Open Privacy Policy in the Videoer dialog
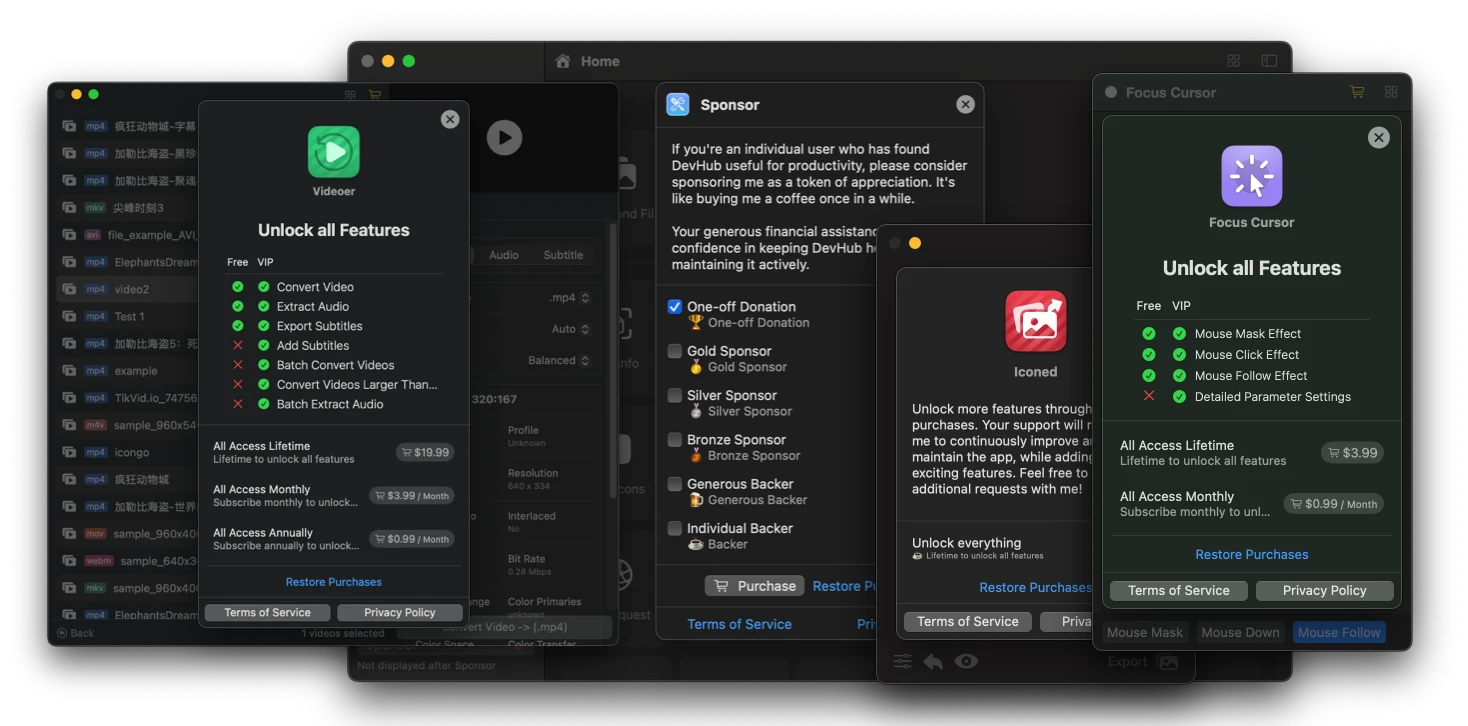 pos(400,612)
